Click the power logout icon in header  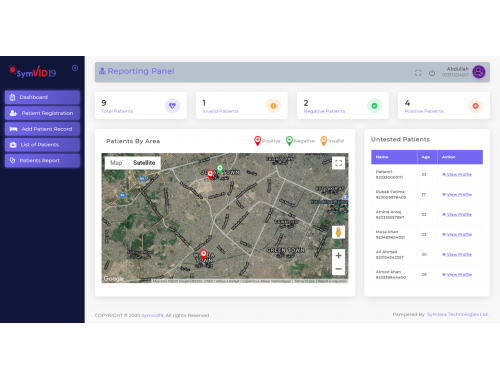point(432,73)
